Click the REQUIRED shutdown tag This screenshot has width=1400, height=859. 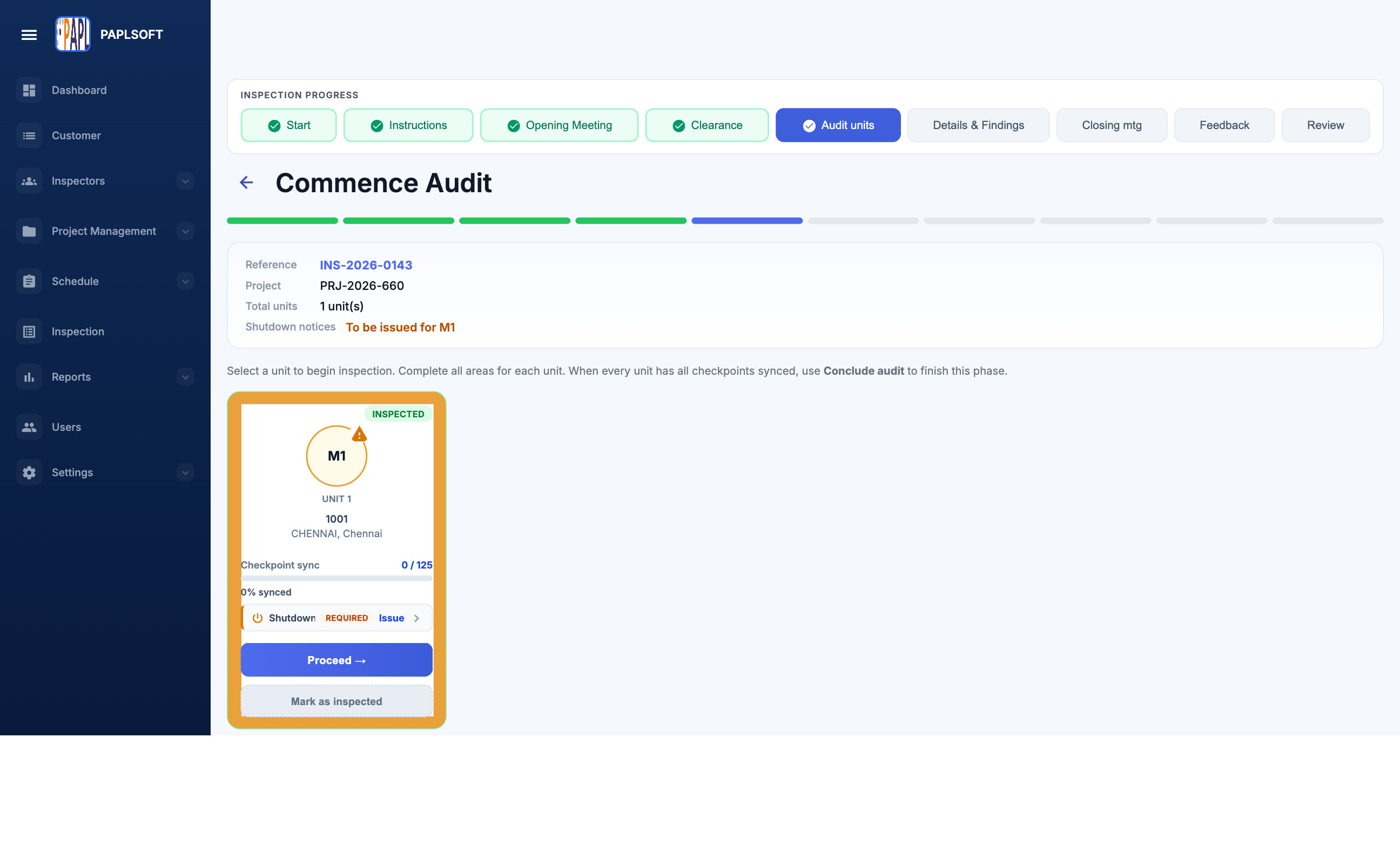[x=347, y=618]
